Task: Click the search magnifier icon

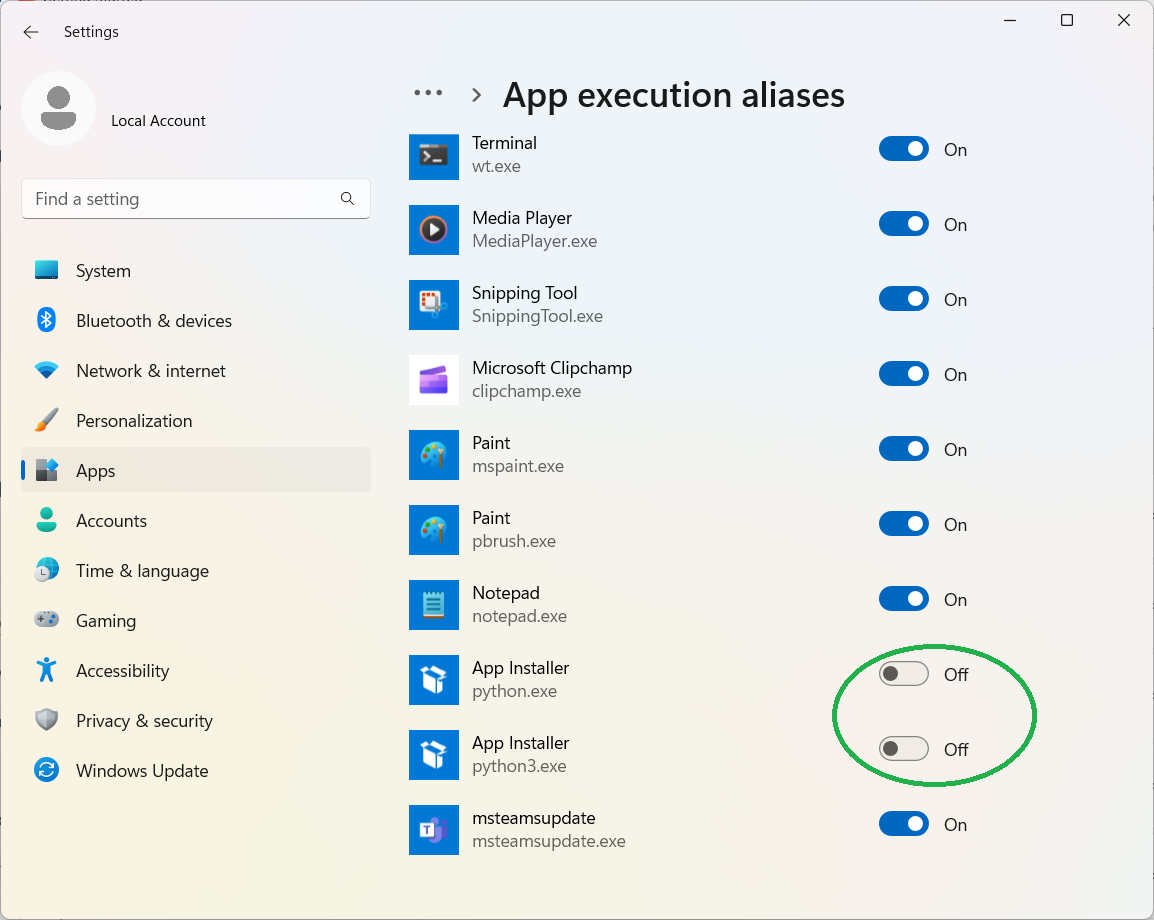Action: (x=347, y=199)
